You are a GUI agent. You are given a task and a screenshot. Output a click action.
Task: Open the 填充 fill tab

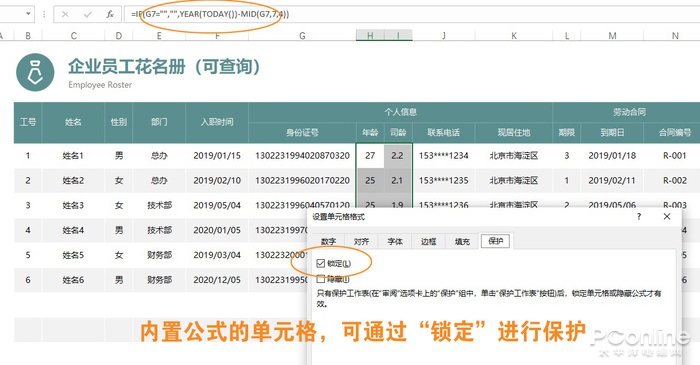pyautogui.click(x=462, y=241)
